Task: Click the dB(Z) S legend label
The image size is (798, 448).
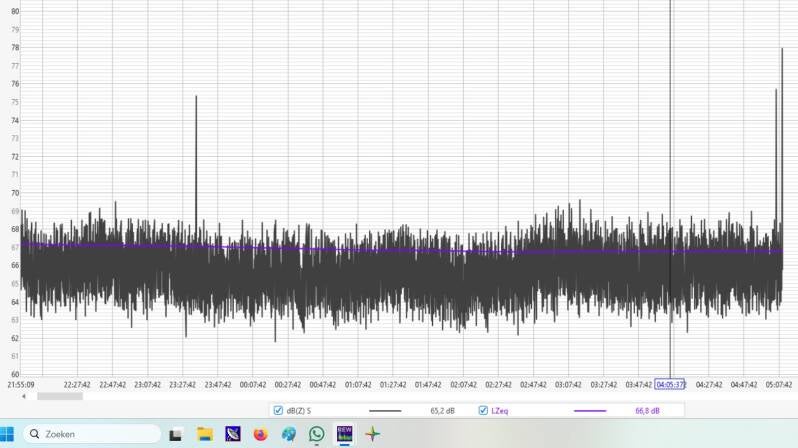Action: click(300, 410)
